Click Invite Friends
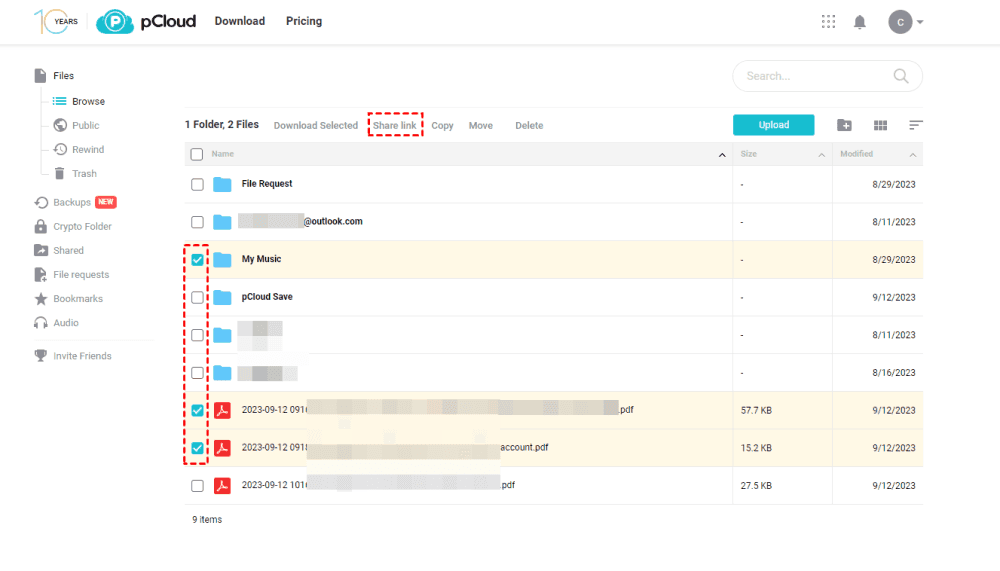Screen dimensions: 1000x571 pyautogui.click(x=73, y=356)
